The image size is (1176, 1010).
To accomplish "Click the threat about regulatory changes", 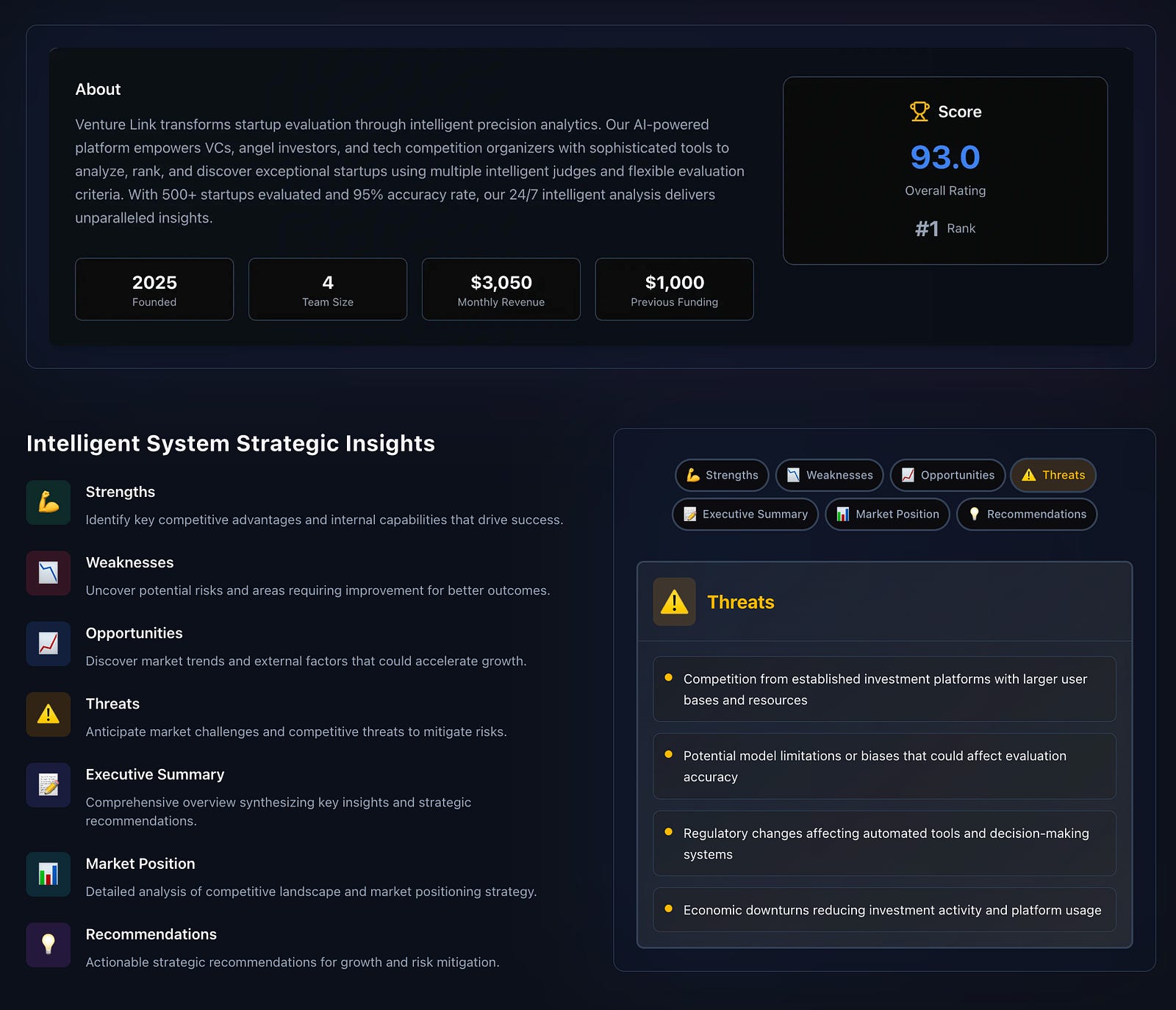I will click(884, 843).
